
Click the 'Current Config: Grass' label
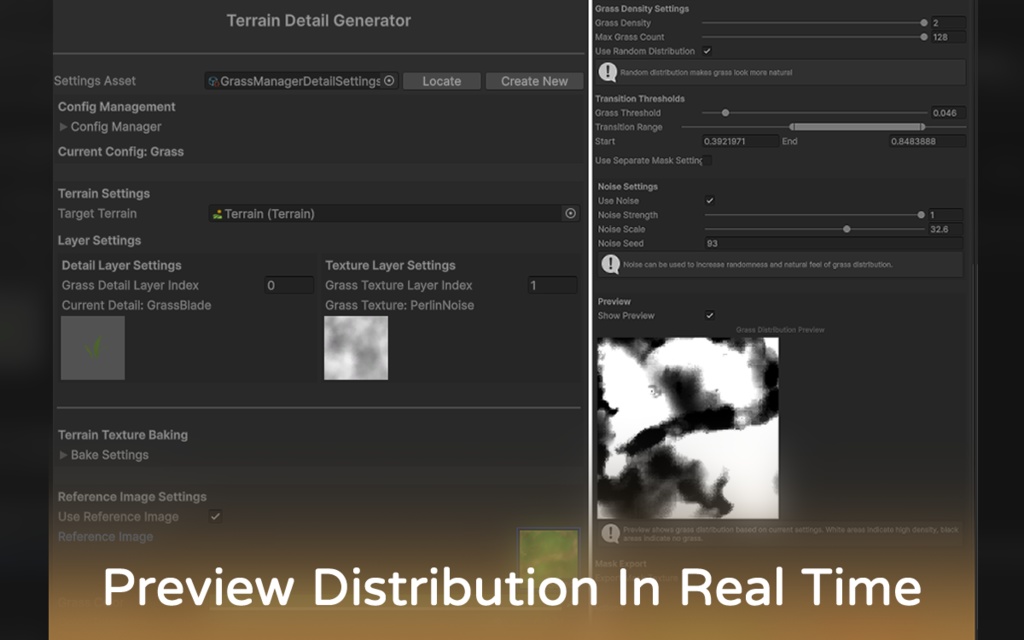click(121, 152)
